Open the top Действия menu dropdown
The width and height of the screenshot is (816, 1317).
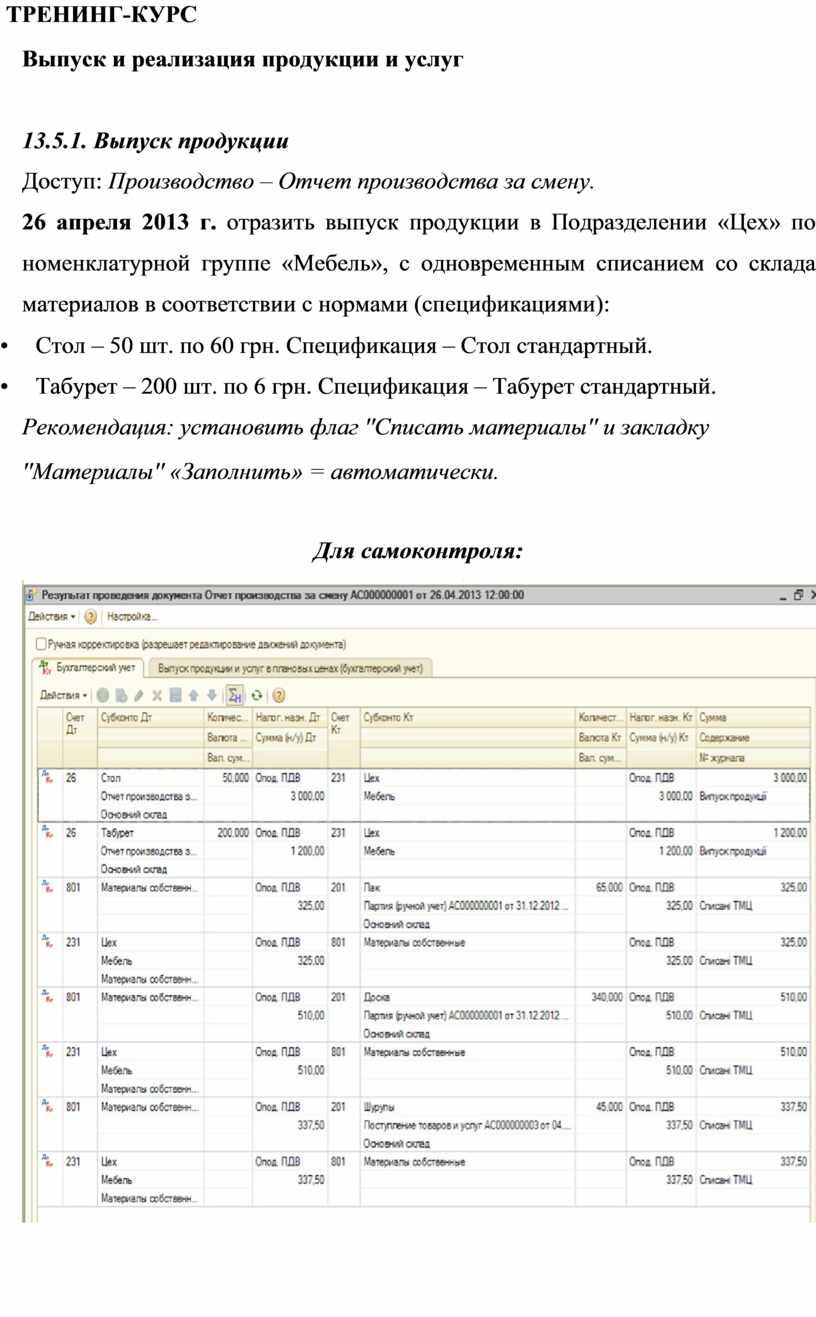52,617
